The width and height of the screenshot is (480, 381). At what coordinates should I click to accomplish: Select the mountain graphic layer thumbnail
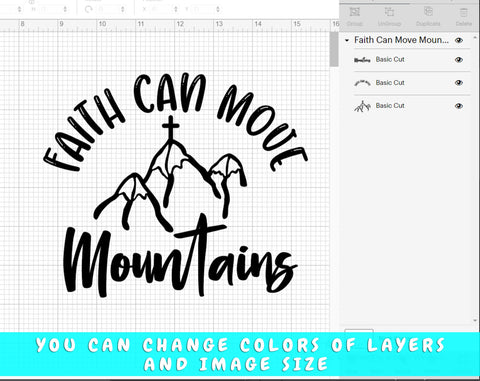pos(362,106)
